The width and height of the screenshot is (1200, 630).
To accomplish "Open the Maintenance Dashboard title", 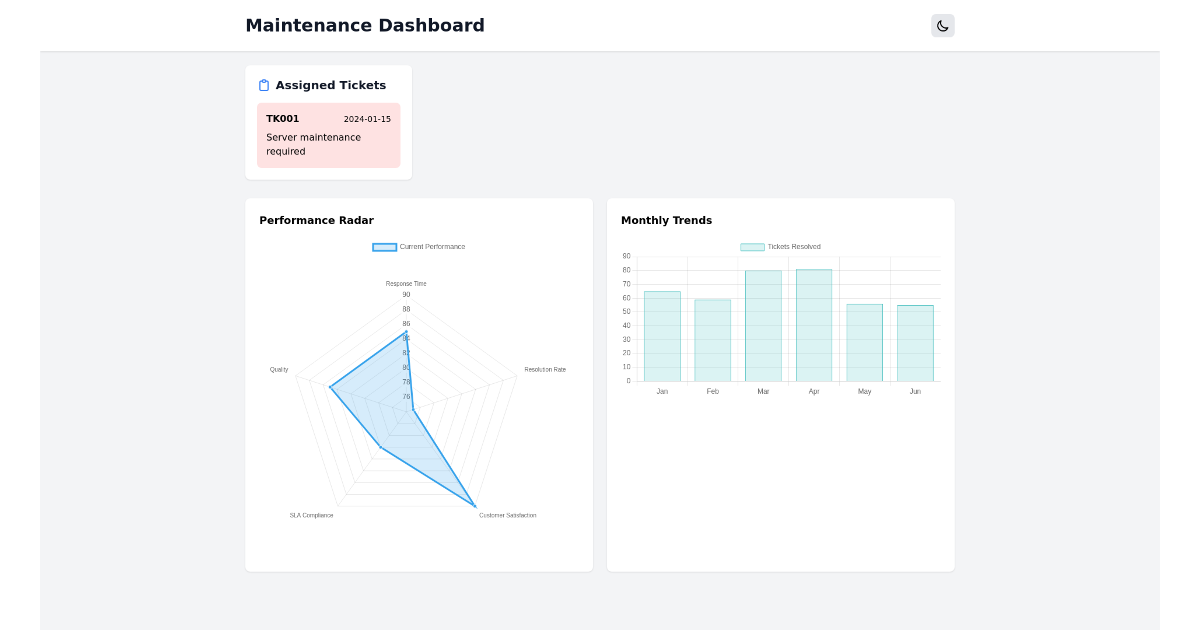I will [x=365, y=25].
